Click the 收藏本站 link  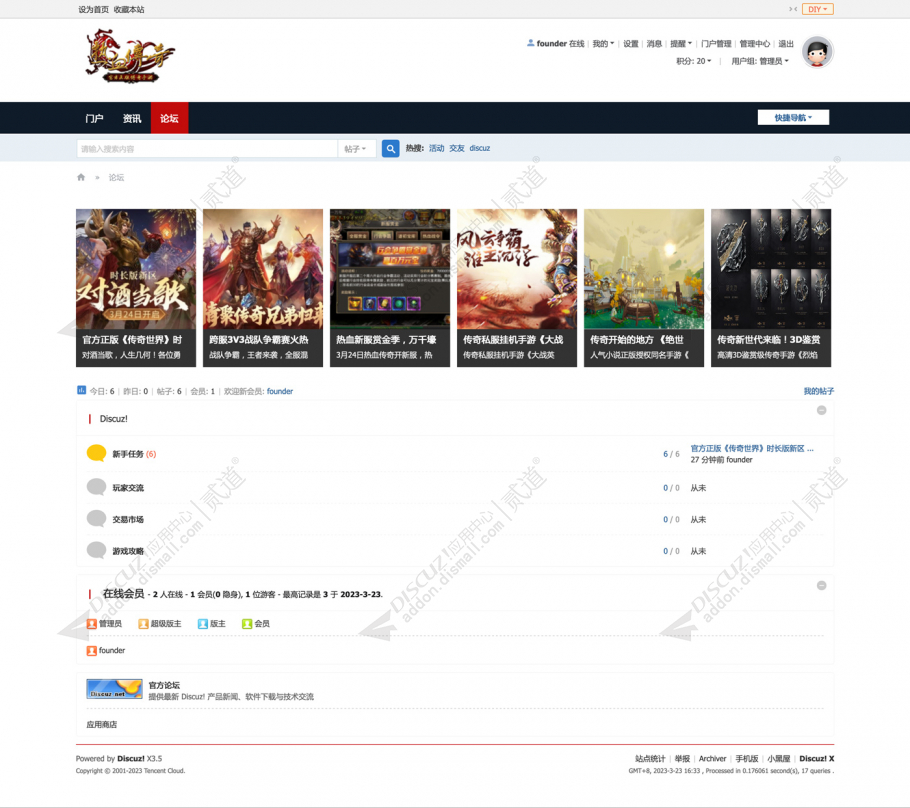[129, 9]
